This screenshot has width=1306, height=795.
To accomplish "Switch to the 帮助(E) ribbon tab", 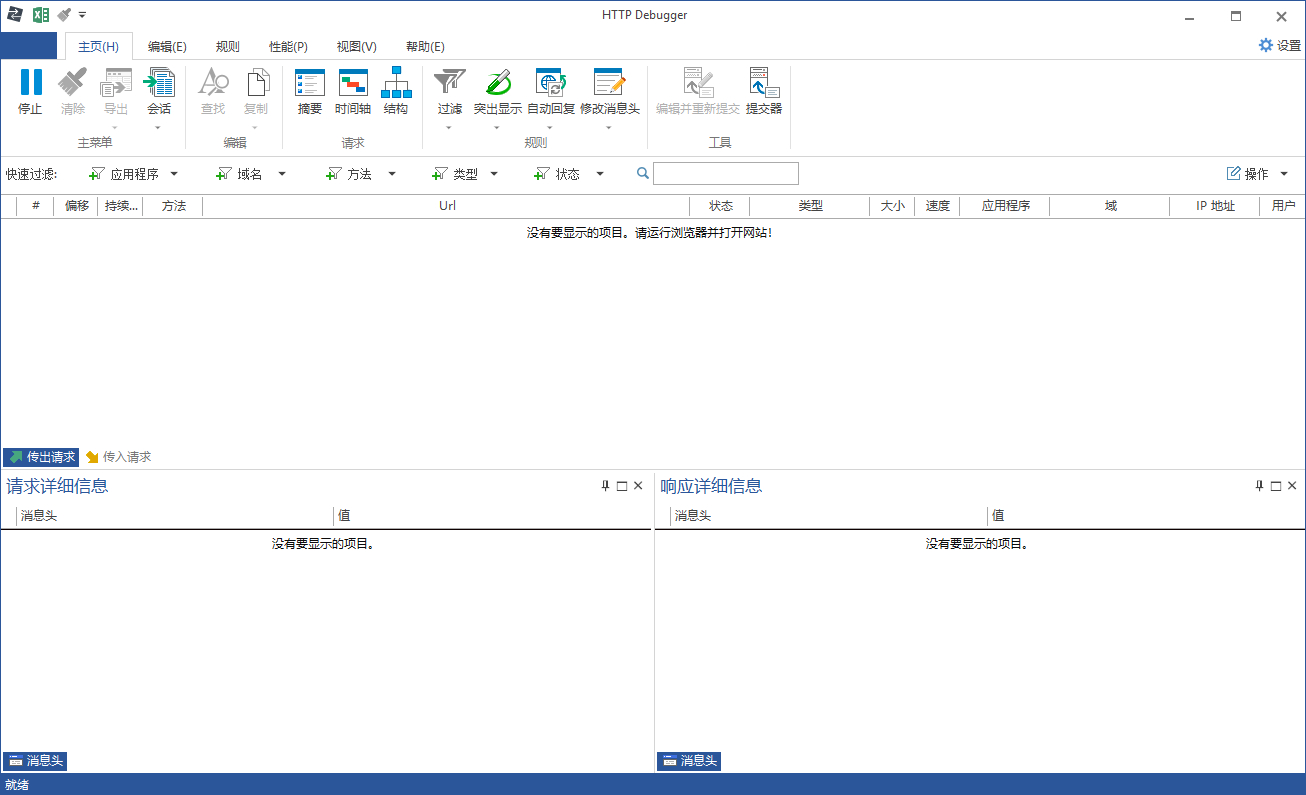I will coord(425,46).
